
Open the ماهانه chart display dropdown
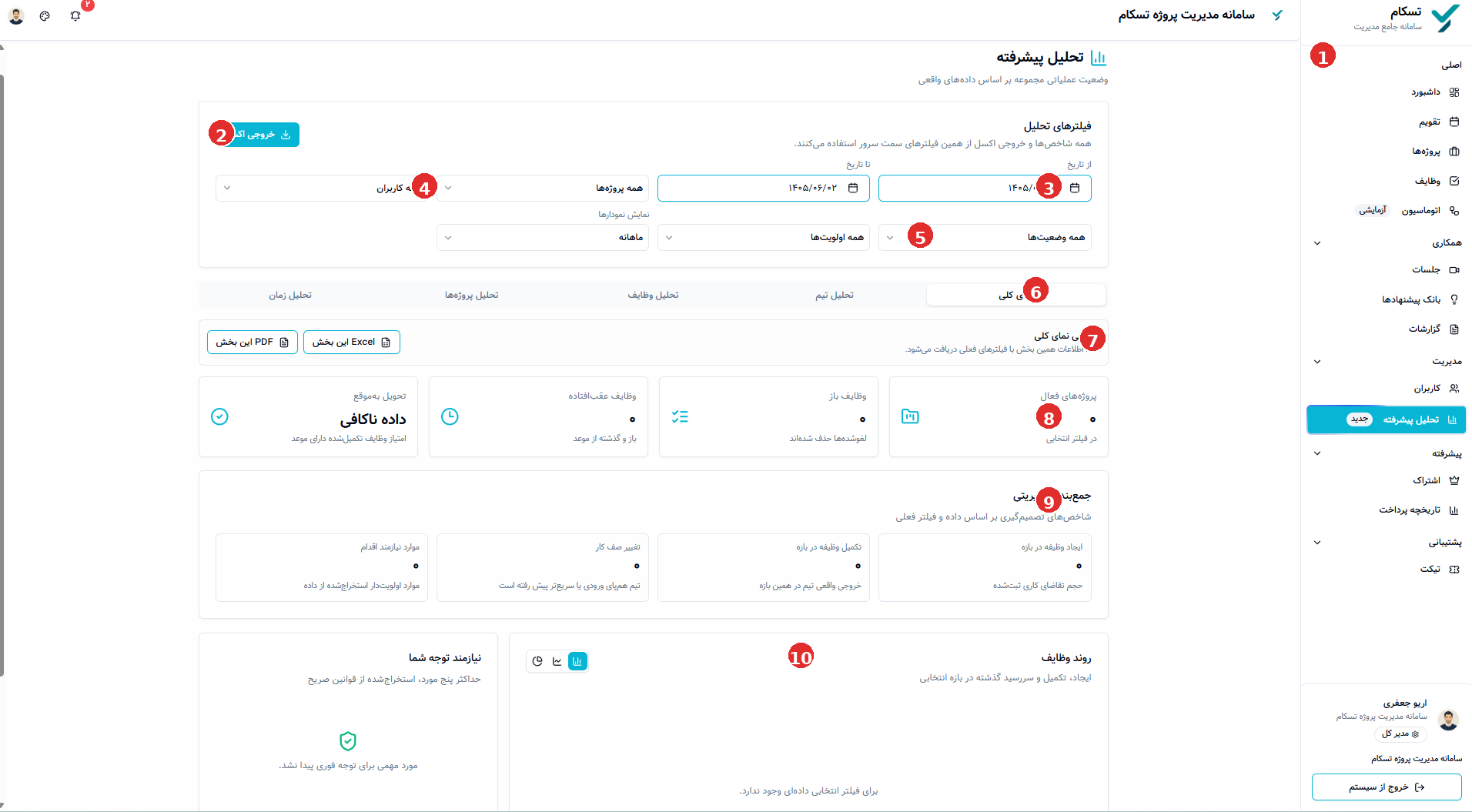tap(543, 237)
